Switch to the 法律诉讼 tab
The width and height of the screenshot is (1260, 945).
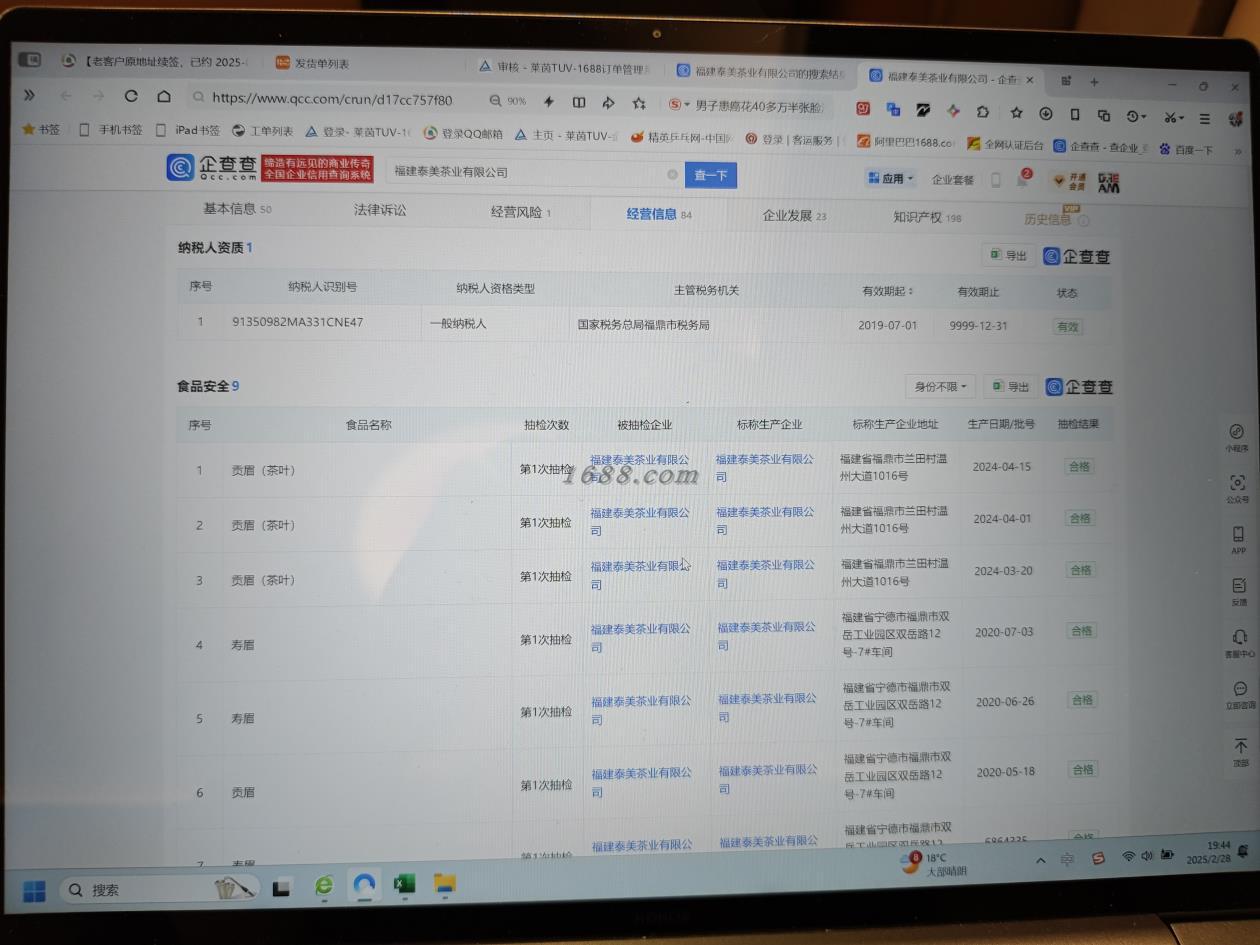[x=380, y=210]
